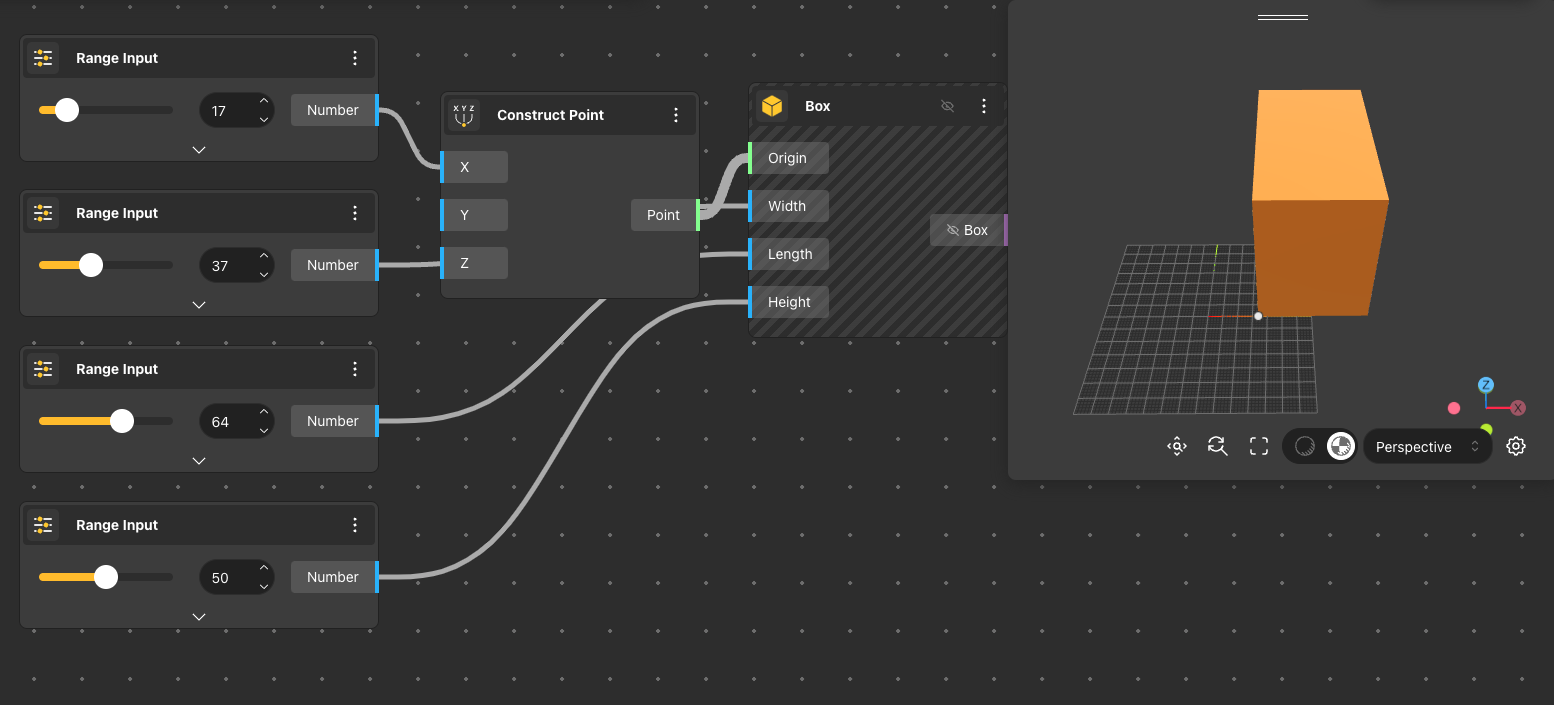Switch to plain shaded render mode

1305,446
